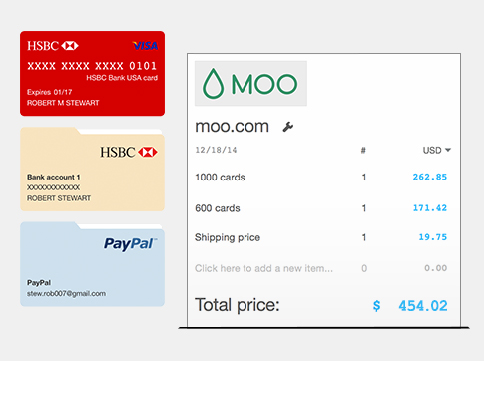Click 'Click here to add a new item...'
The height and width of the screenshot is (394, 484).
tap(264, 268)
